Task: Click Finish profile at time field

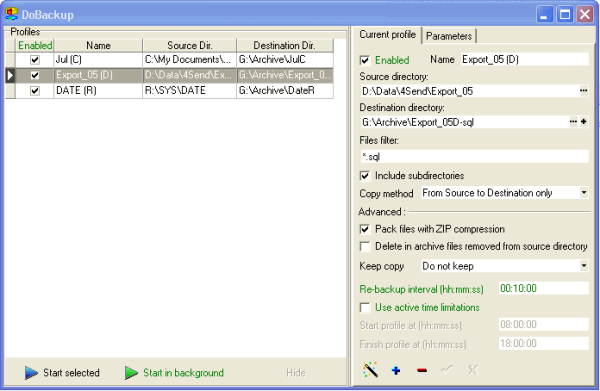Action: tap(543, 343)
